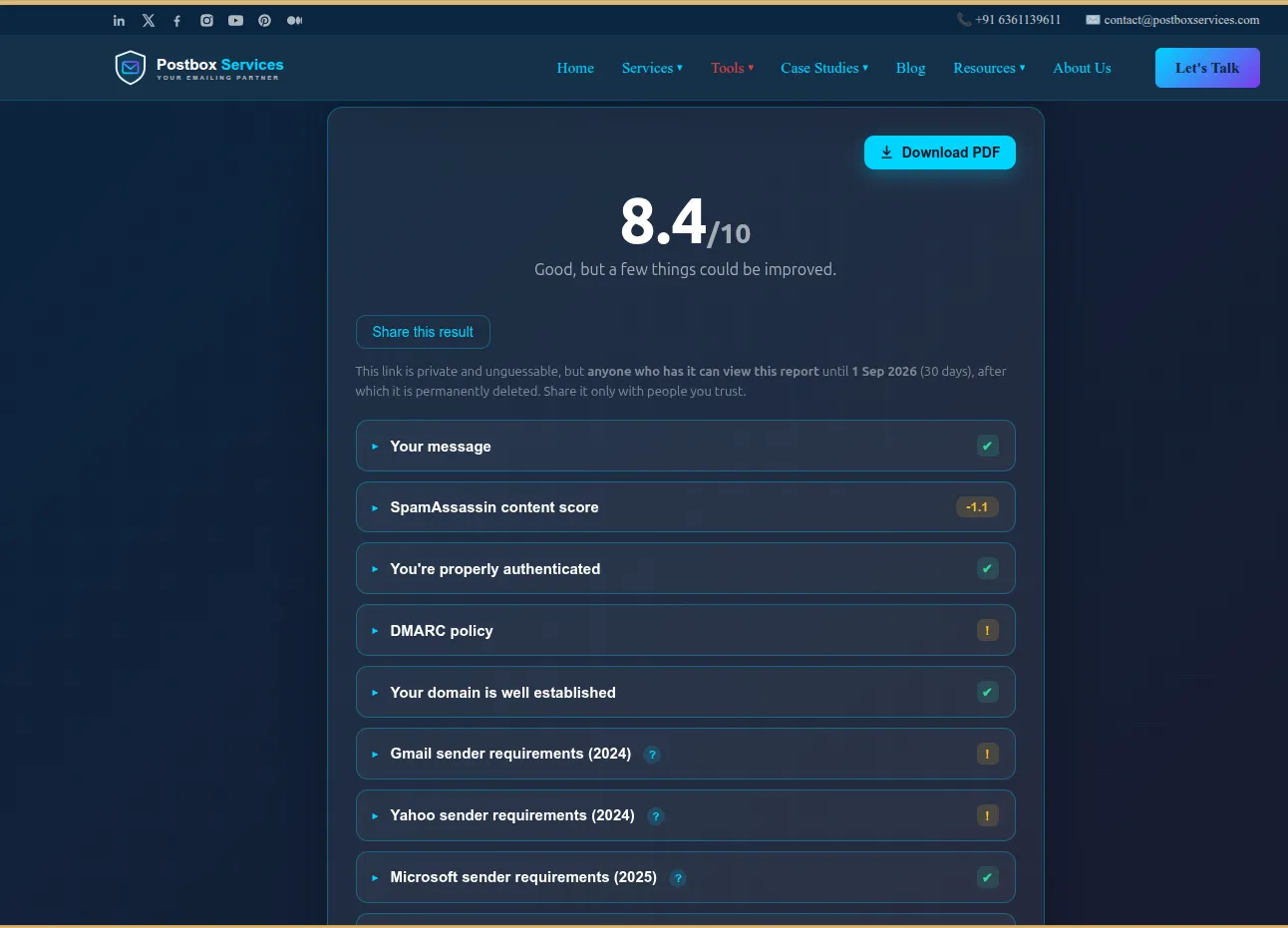The image size is (1288, 928).
Task: Open the Medium social link
Action: point(294,20)
